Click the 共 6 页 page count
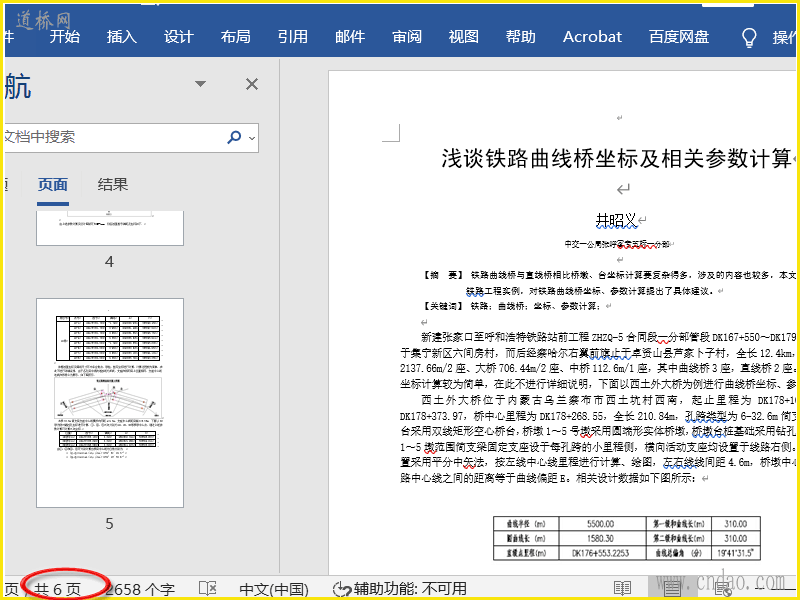Screen dimensions: 800x600 [58, 588]
